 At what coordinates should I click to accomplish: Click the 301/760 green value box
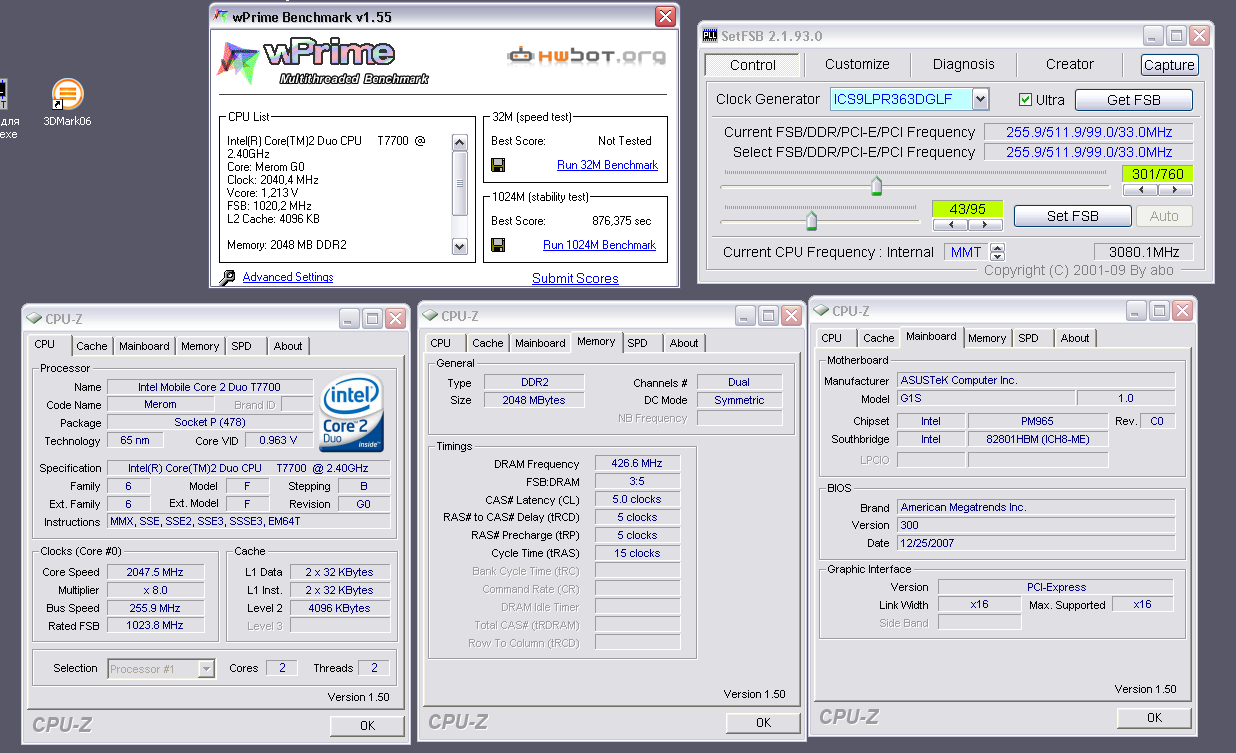(1158, 174)
